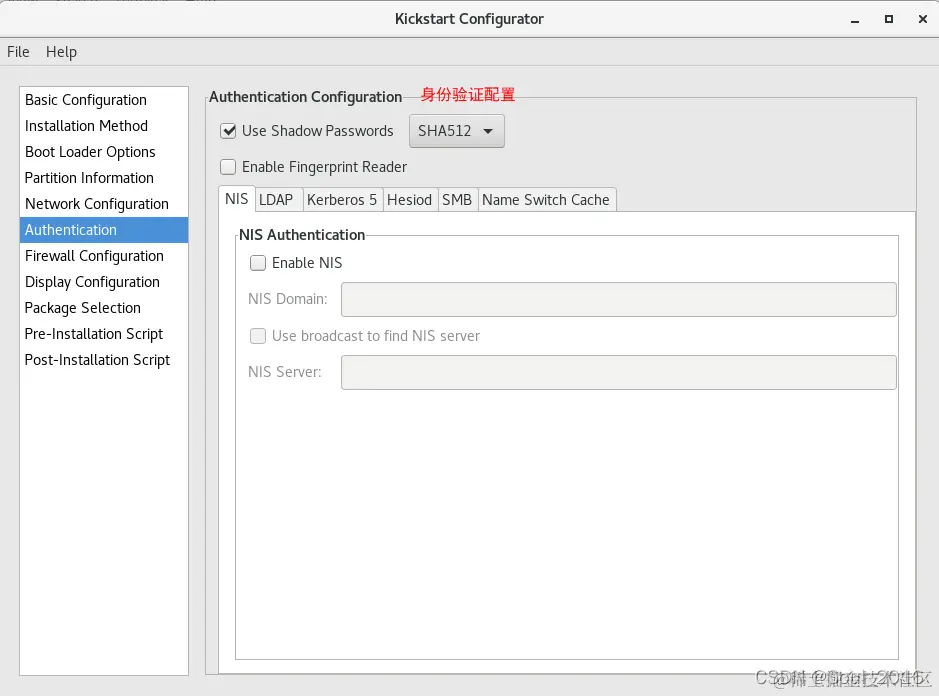
Task: Toggle the Use Shadow Passwords checkbox
Action: point(228,131)
